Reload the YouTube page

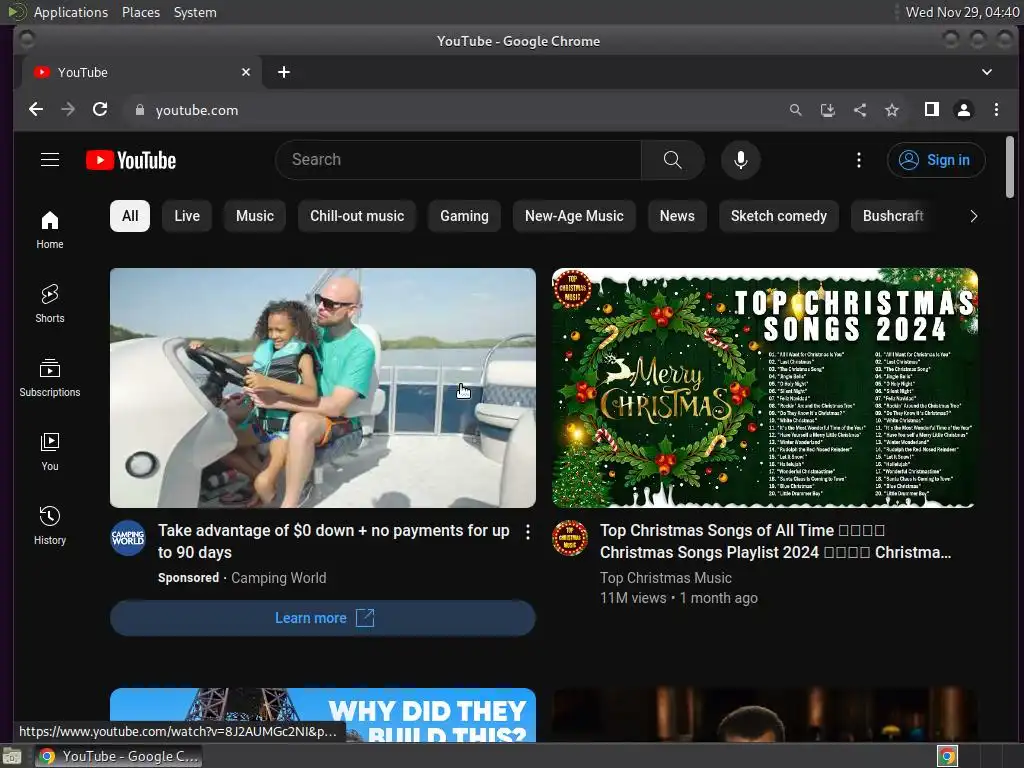[100, 110]
